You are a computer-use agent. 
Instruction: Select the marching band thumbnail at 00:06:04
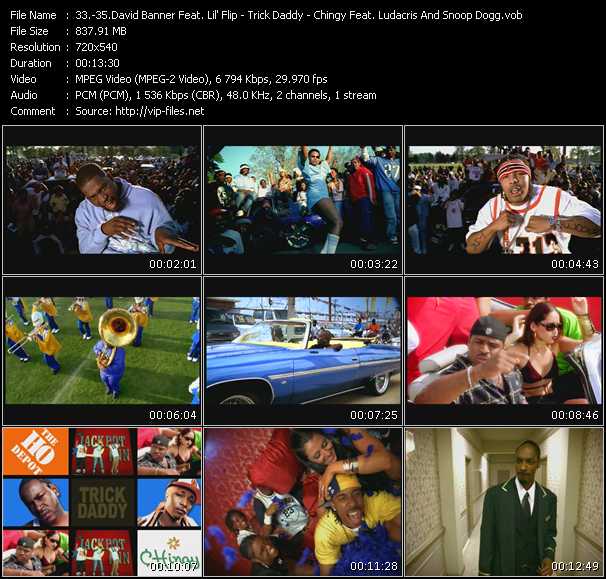pyautogui.click(x=102, y=351)
